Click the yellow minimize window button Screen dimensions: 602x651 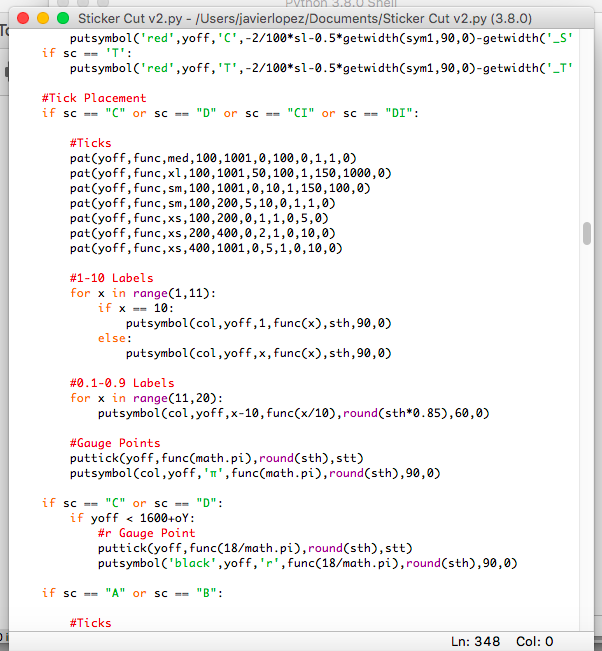[43, 18]
